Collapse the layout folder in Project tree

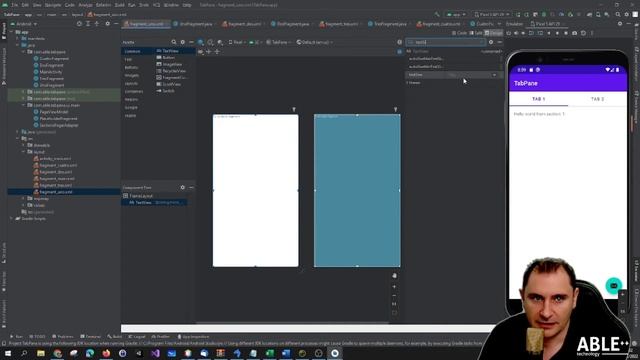[24, 152]
